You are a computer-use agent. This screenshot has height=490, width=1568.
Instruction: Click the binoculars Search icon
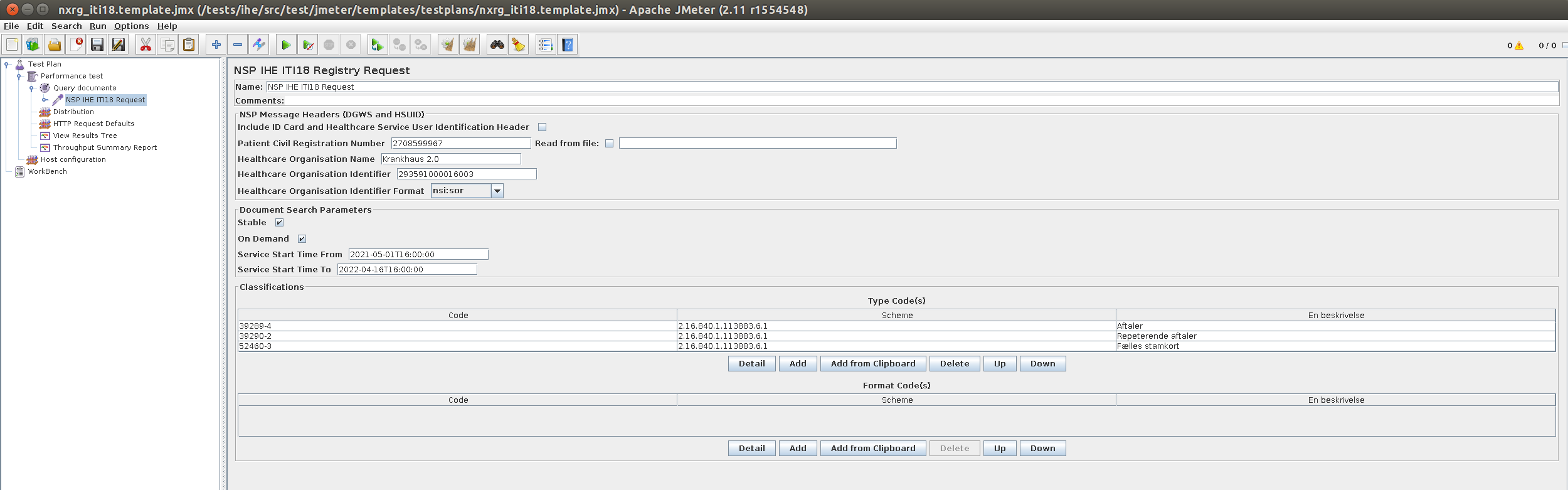click(497, 45)
